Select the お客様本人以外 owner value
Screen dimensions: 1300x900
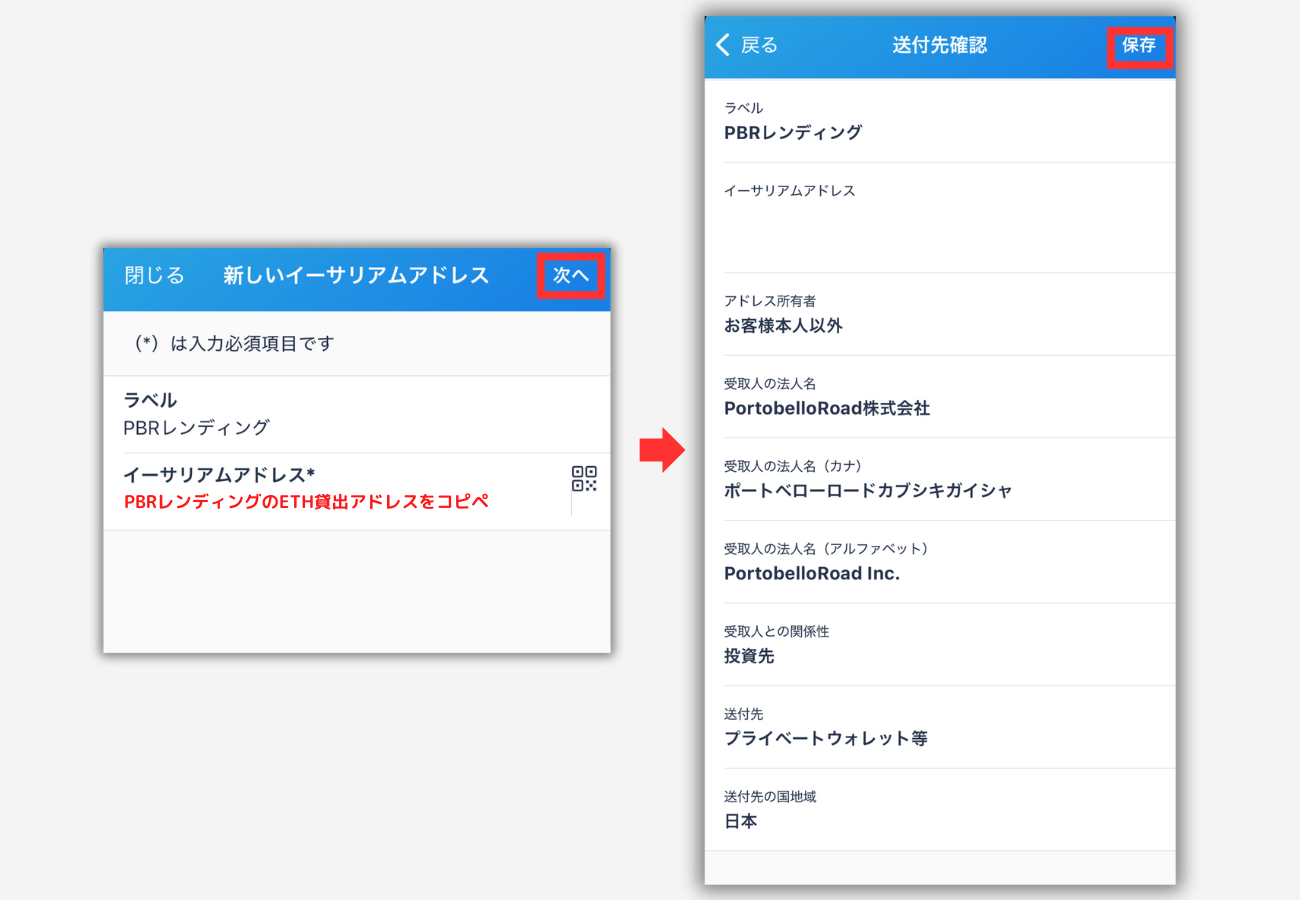(783, 326)
